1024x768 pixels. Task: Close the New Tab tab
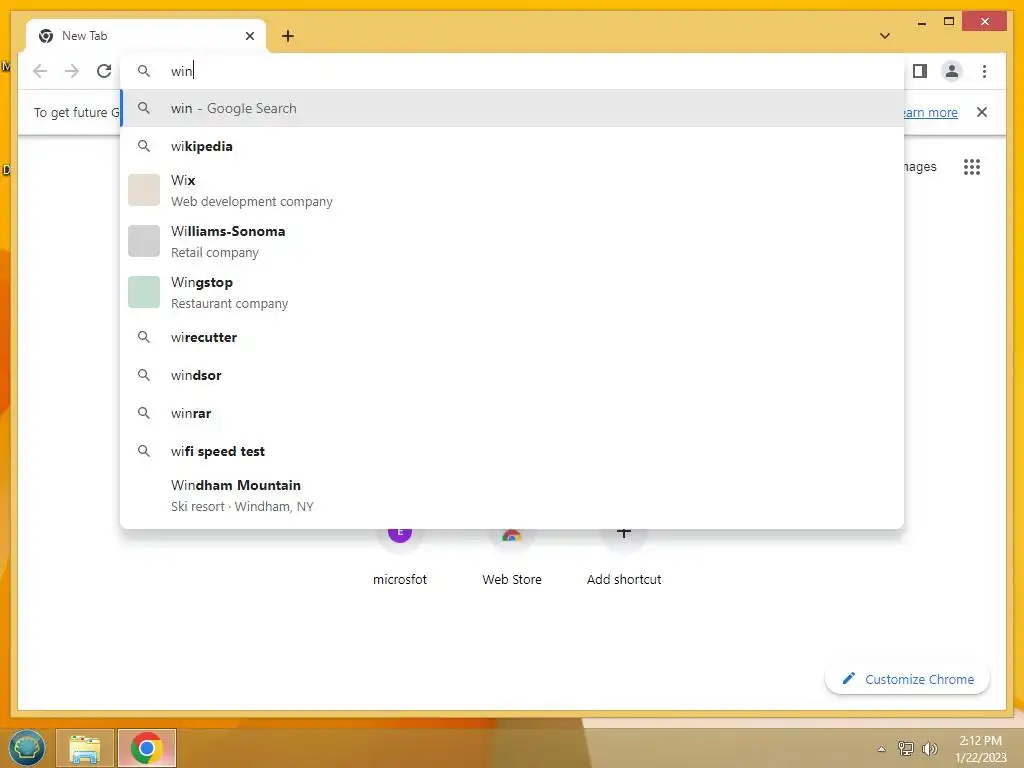pyautogui.click(x=249, y=36)
